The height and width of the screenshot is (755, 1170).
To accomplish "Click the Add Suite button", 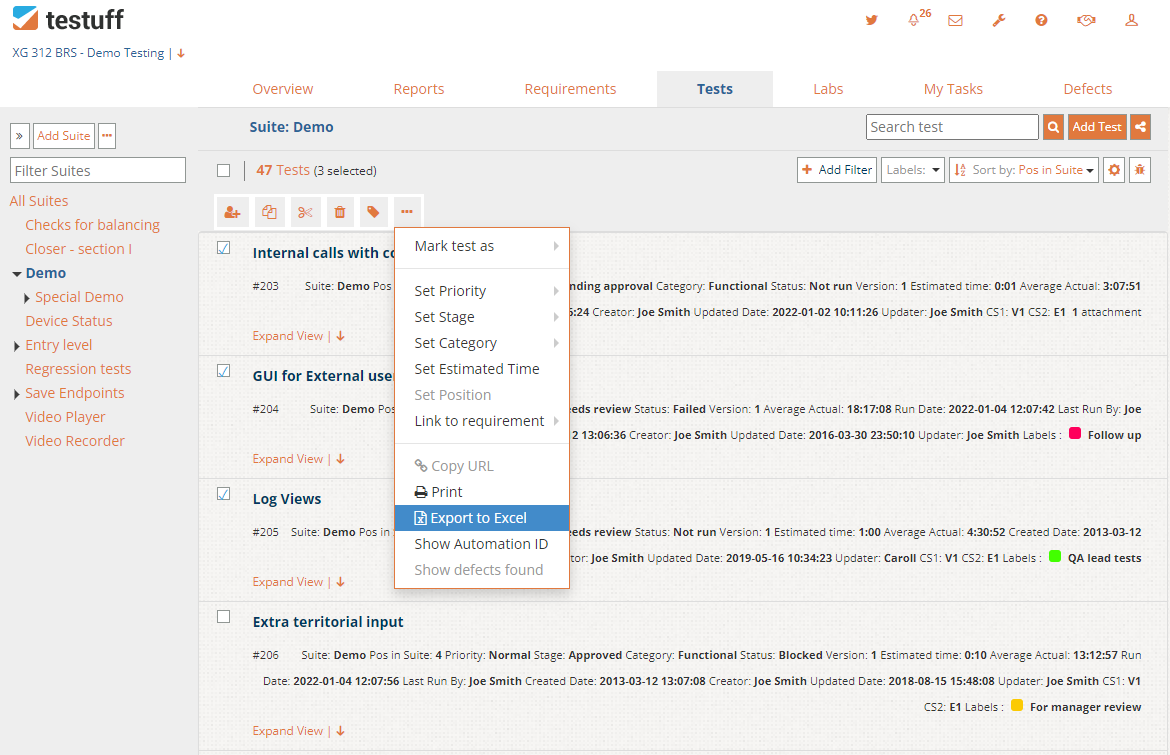I will pyautogui.click(x=63, y=136).
